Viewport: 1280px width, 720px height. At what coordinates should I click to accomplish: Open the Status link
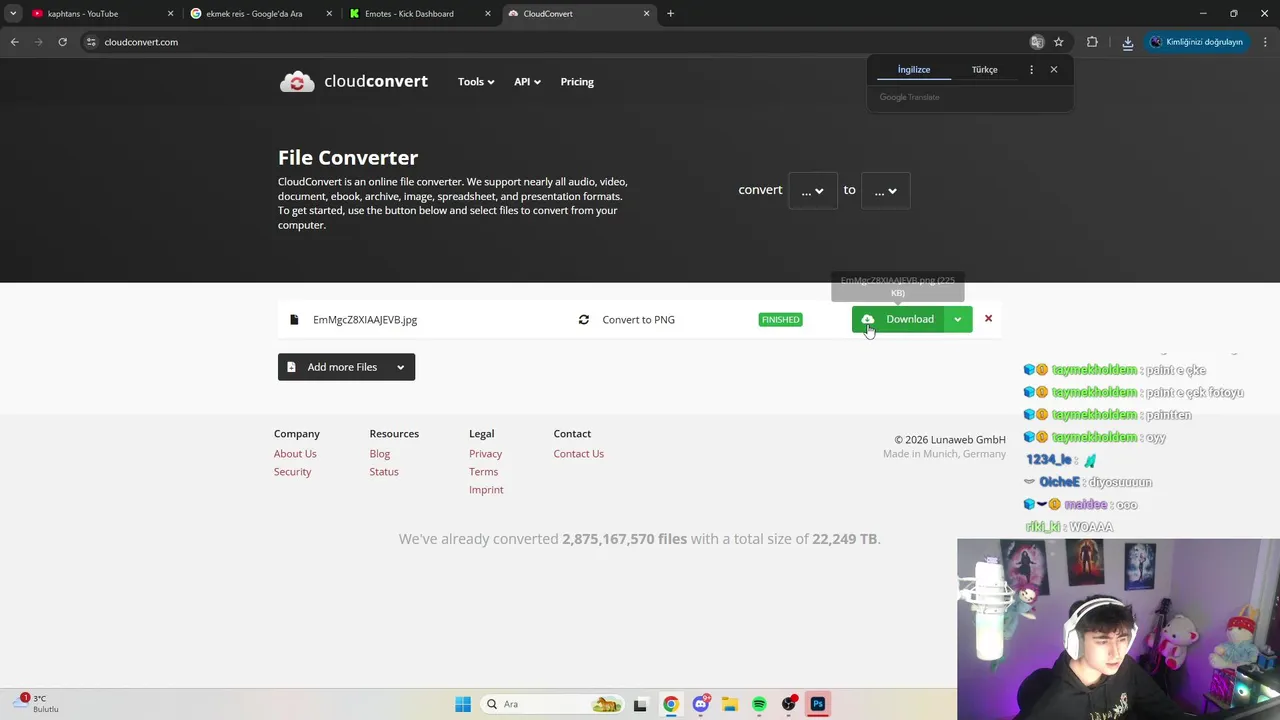click(384, 472)
